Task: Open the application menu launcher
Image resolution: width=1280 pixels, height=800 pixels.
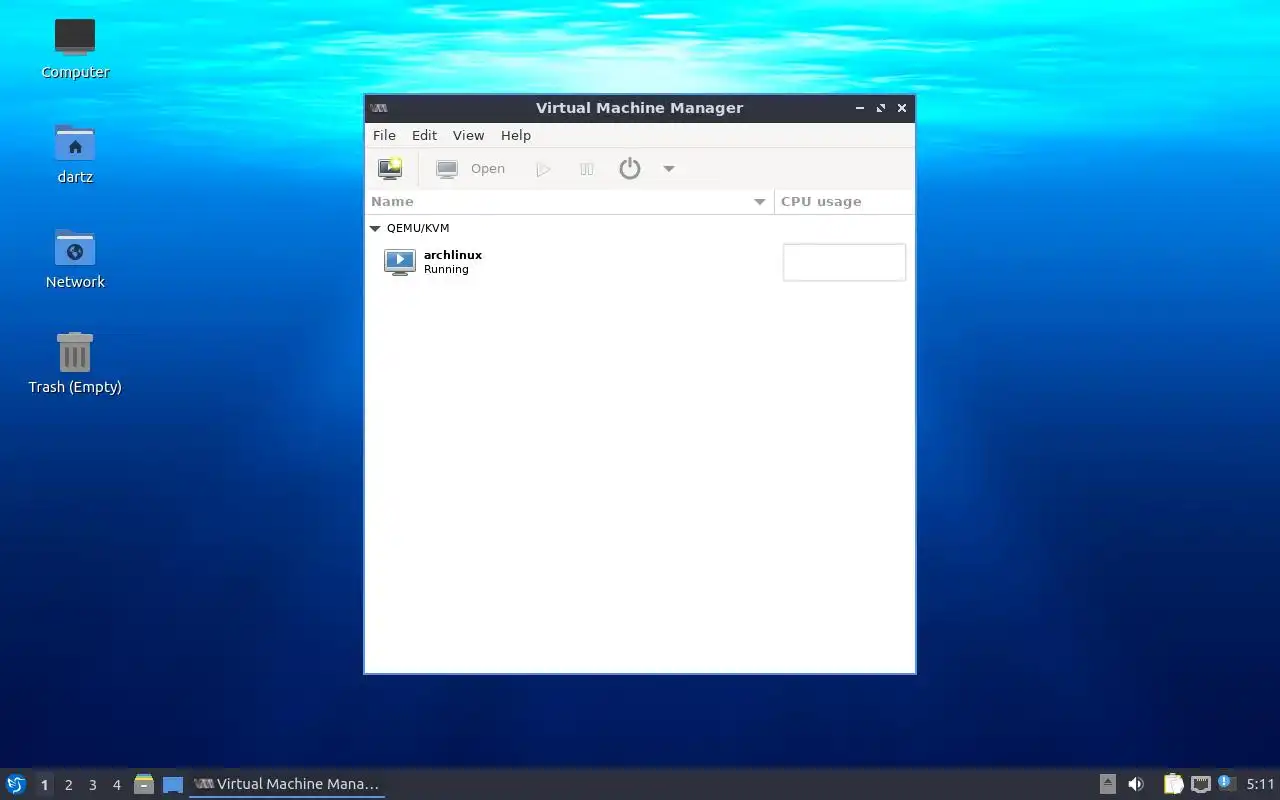Action: (x=16, y=784)
